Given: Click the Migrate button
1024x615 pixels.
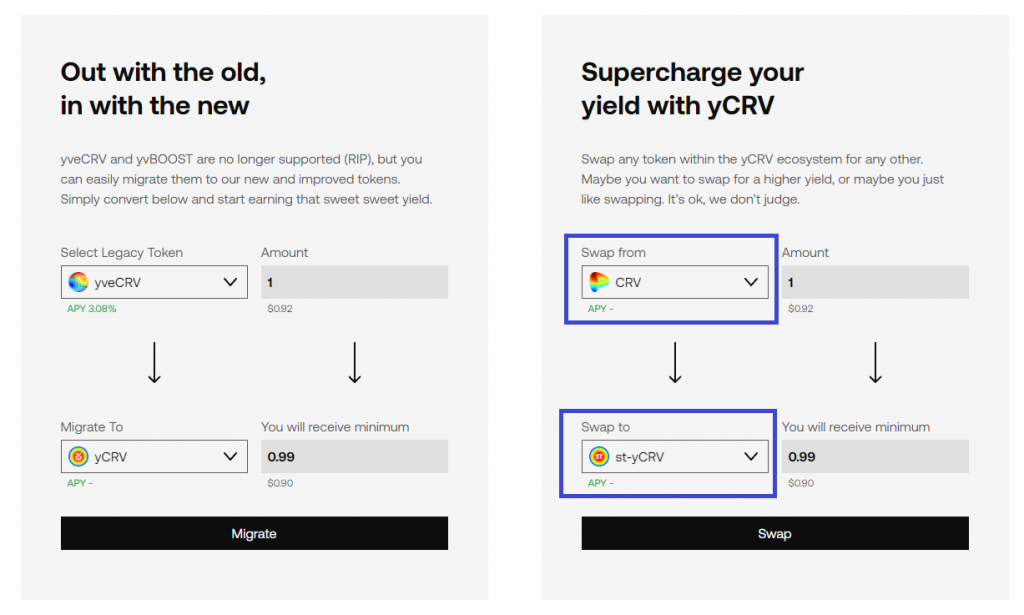Looking at the screenshot, I should [254, 533].
